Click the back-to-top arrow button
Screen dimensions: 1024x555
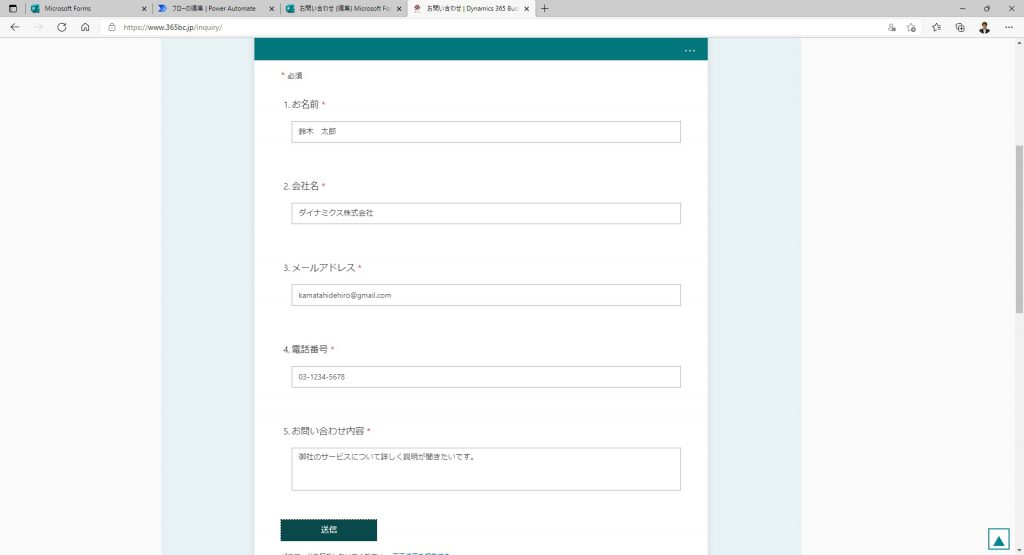[998, 539]
